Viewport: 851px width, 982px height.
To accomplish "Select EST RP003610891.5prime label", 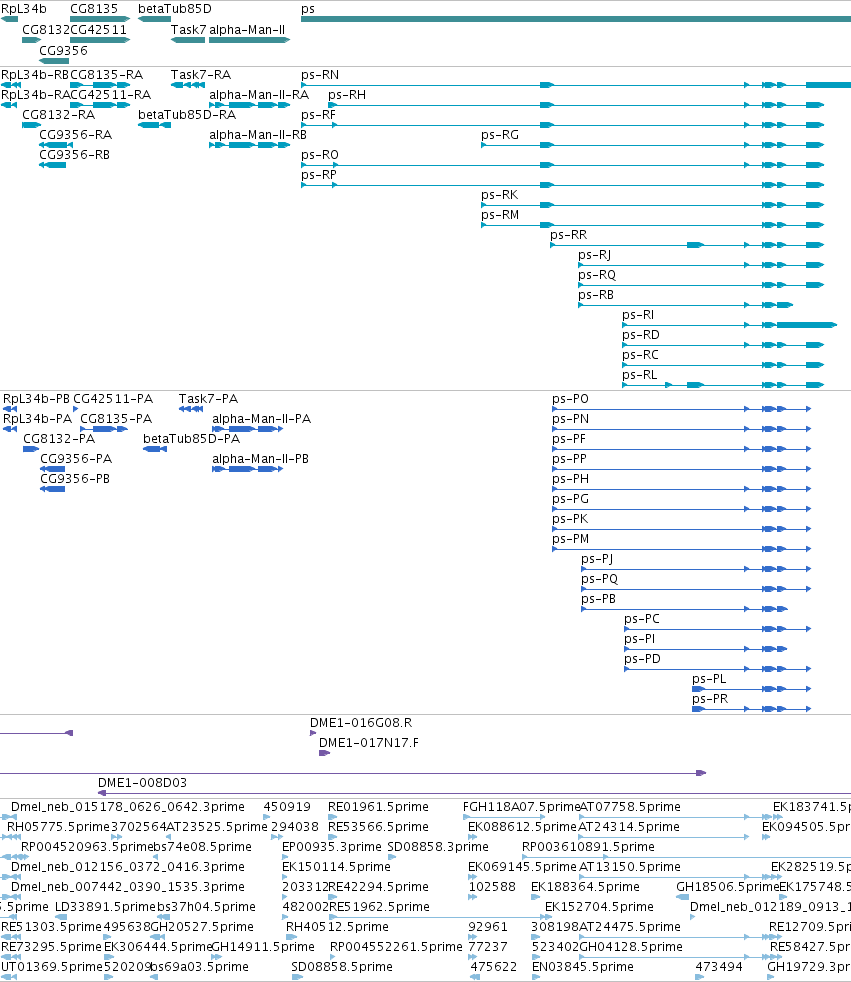I will click(x=589, y=847).
